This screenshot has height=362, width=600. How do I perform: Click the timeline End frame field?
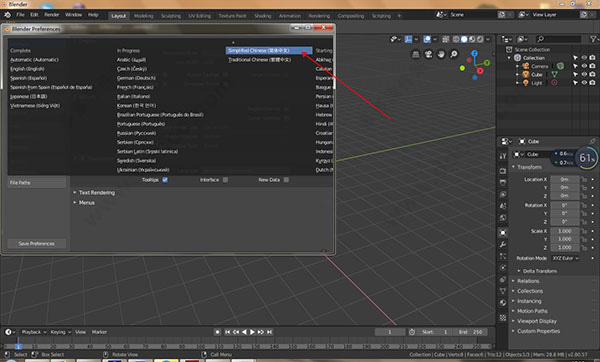pos(471,332)
